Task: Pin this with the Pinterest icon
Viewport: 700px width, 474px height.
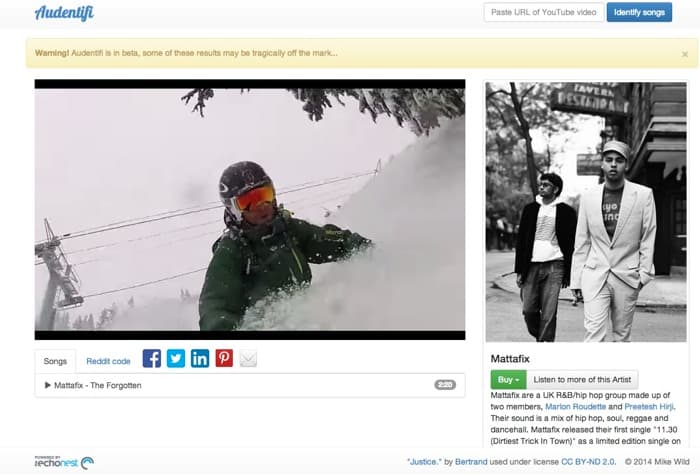Action: (224, 358)
